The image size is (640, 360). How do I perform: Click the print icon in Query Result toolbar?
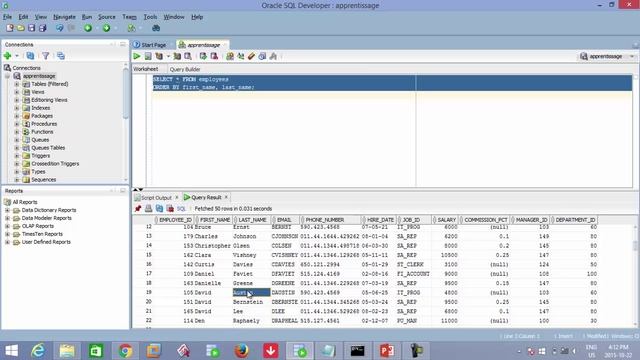point(149,209)
